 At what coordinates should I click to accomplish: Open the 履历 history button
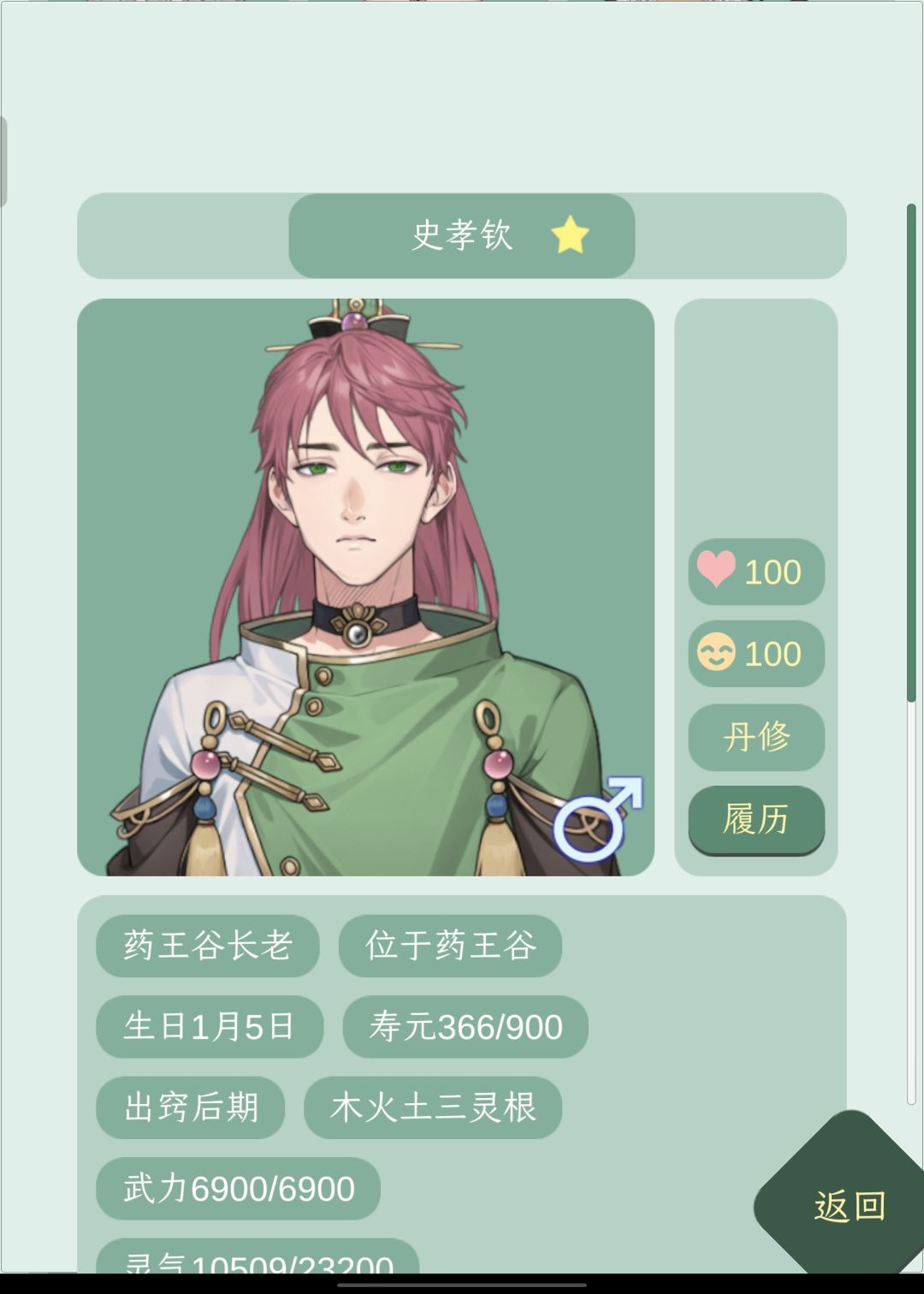point(756,819)
